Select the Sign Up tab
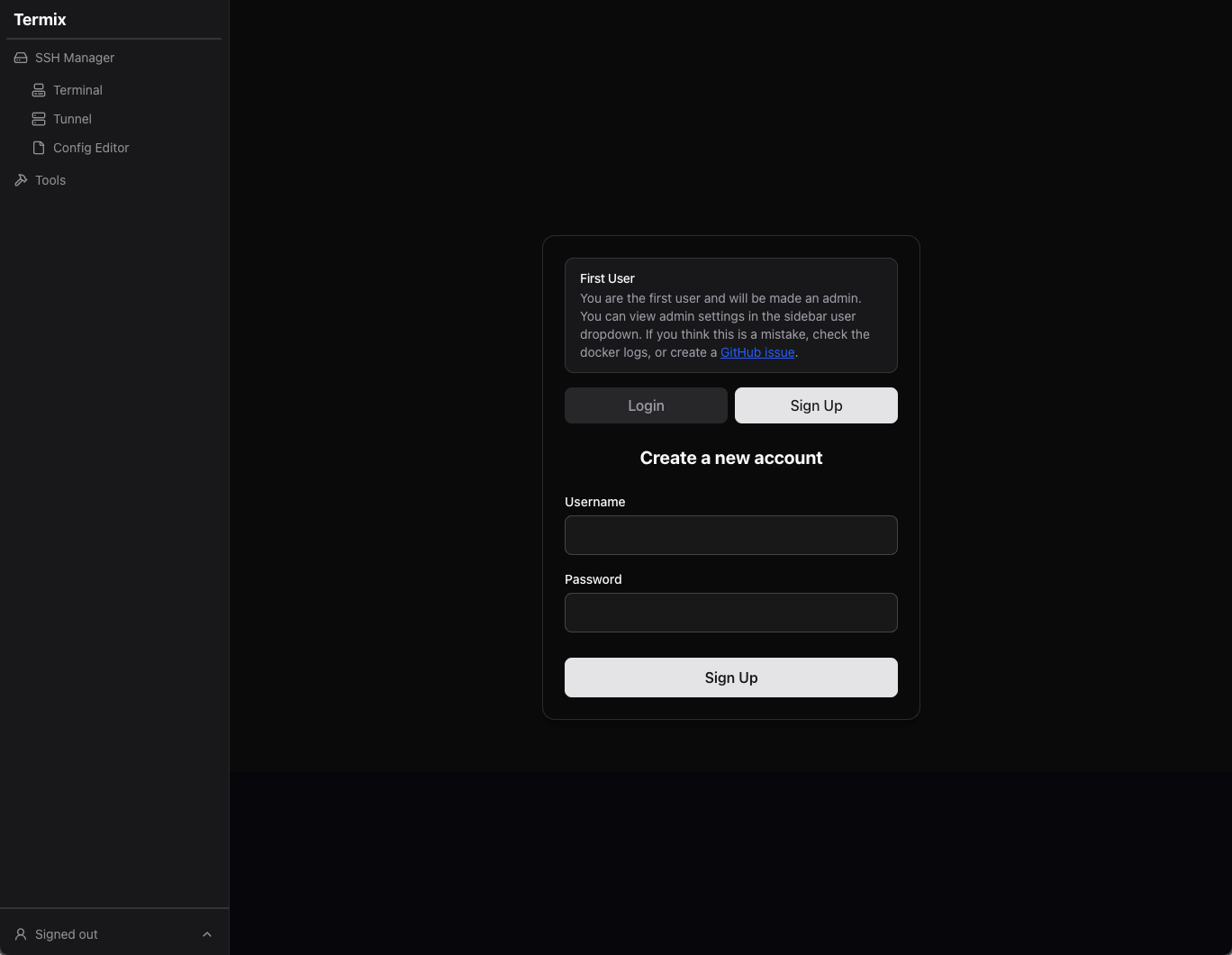The image size is (1232, 955). coord(816,405)
